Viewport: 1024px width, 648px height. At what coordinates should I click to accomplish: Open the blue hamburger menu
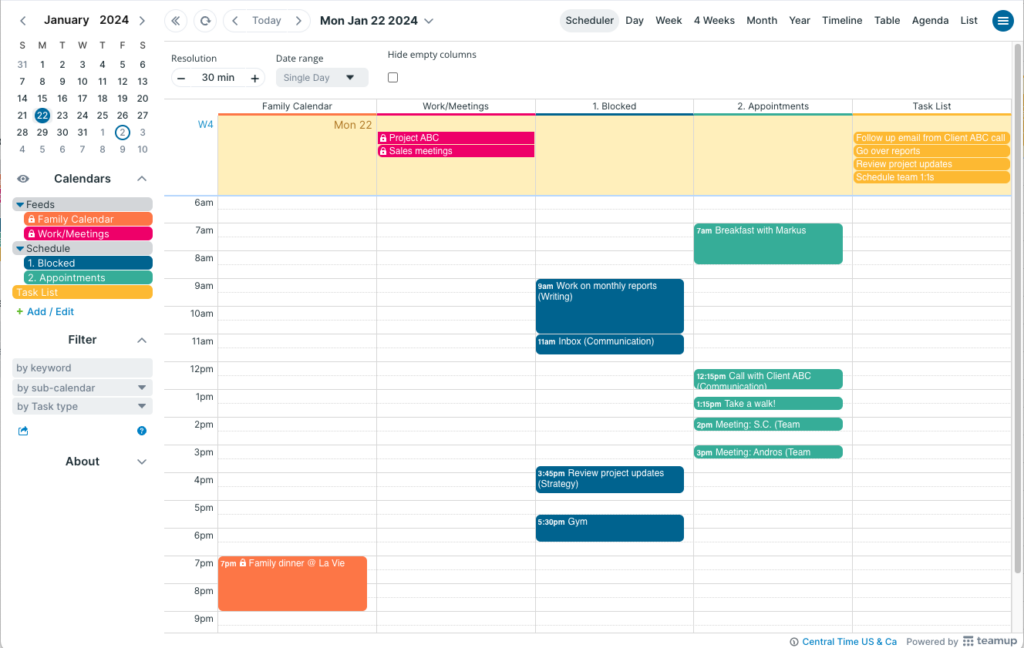(x=1003, y=20)
